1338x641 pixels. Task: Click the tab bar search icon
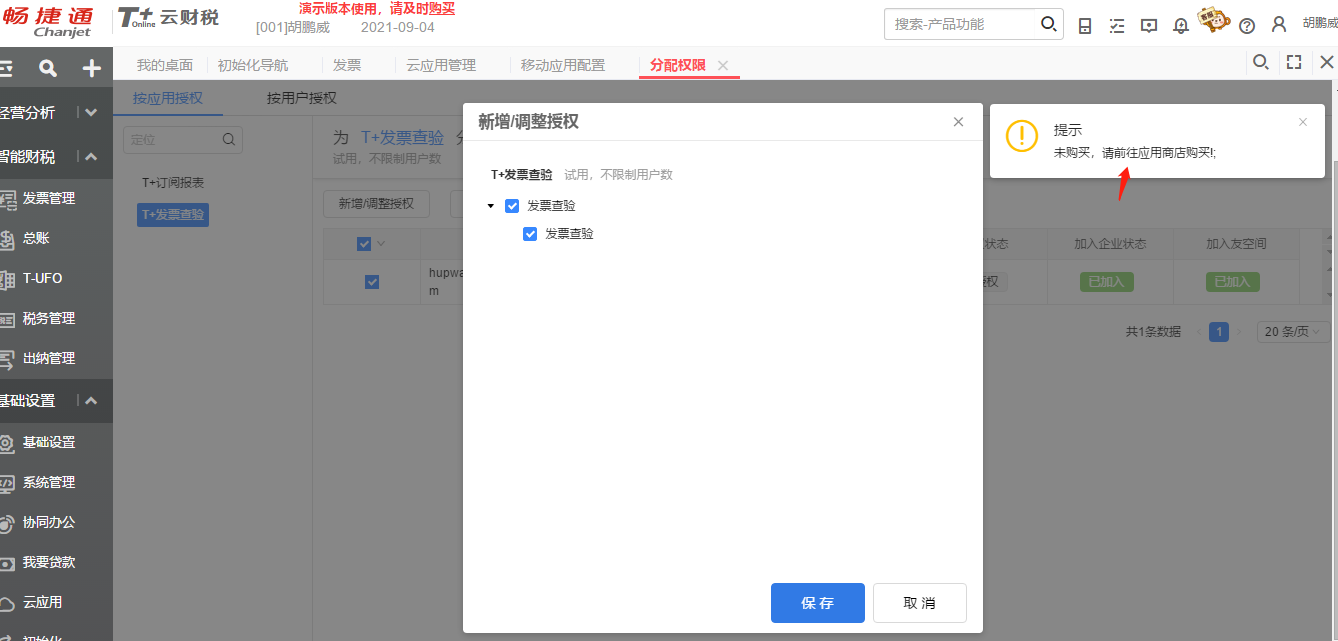pos(1261,62)
